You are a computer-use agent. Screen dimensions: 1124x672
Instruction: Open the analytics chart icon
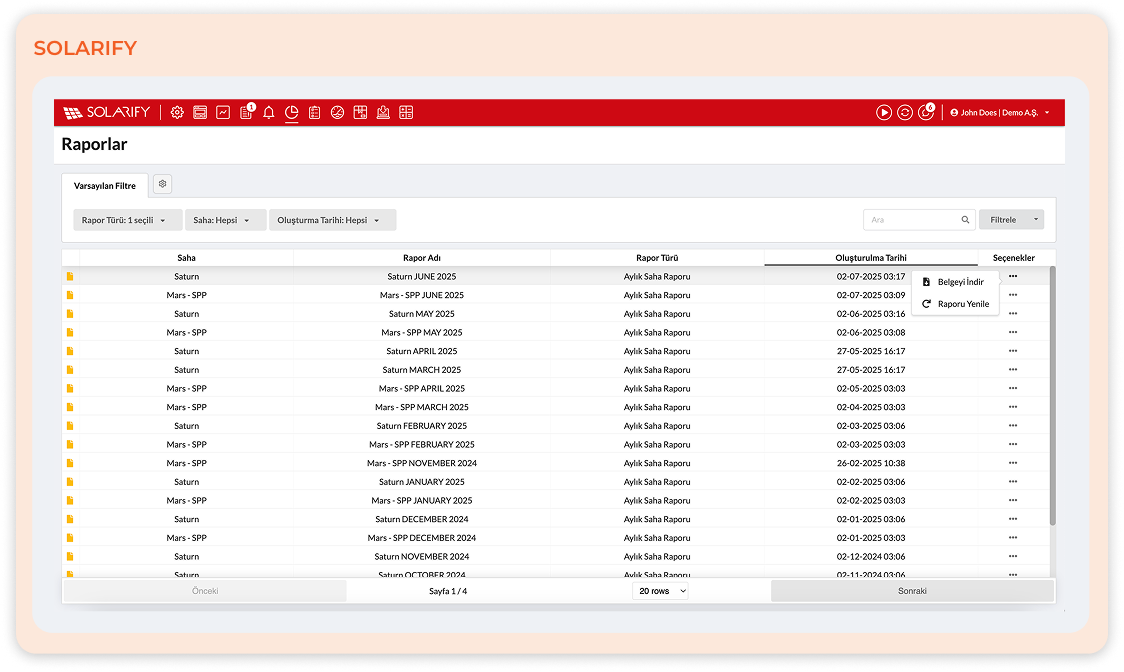tap(223, 112)
